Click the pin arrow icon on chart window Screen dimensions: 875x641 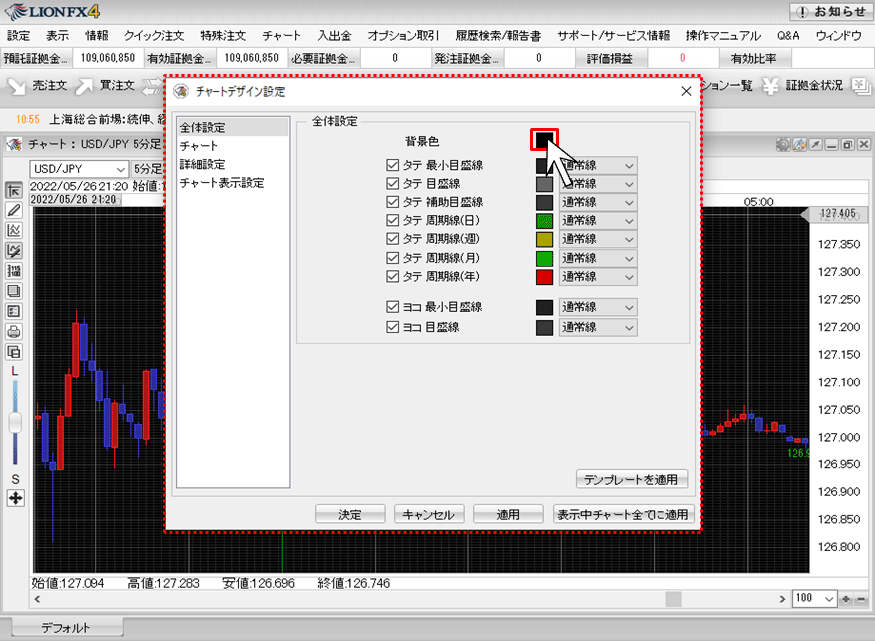point(816,145)
